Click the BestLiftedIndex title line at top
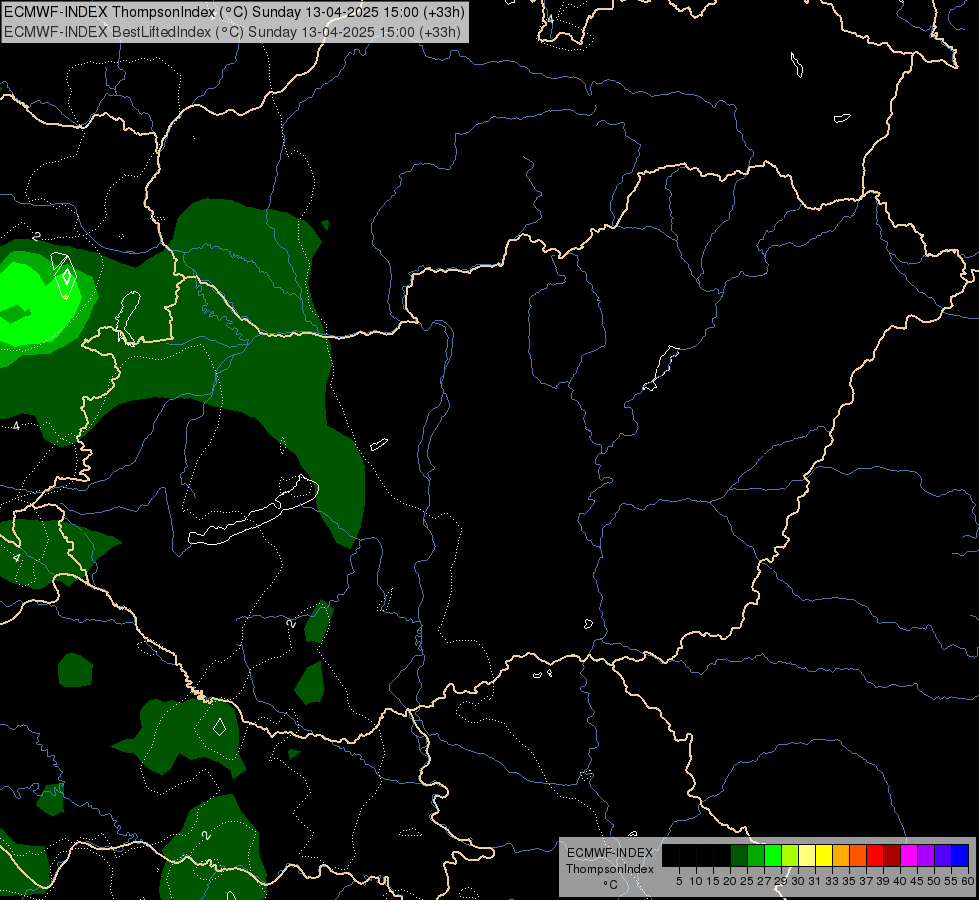The width and height of the screenshot is (979, 900). point(232,32)
